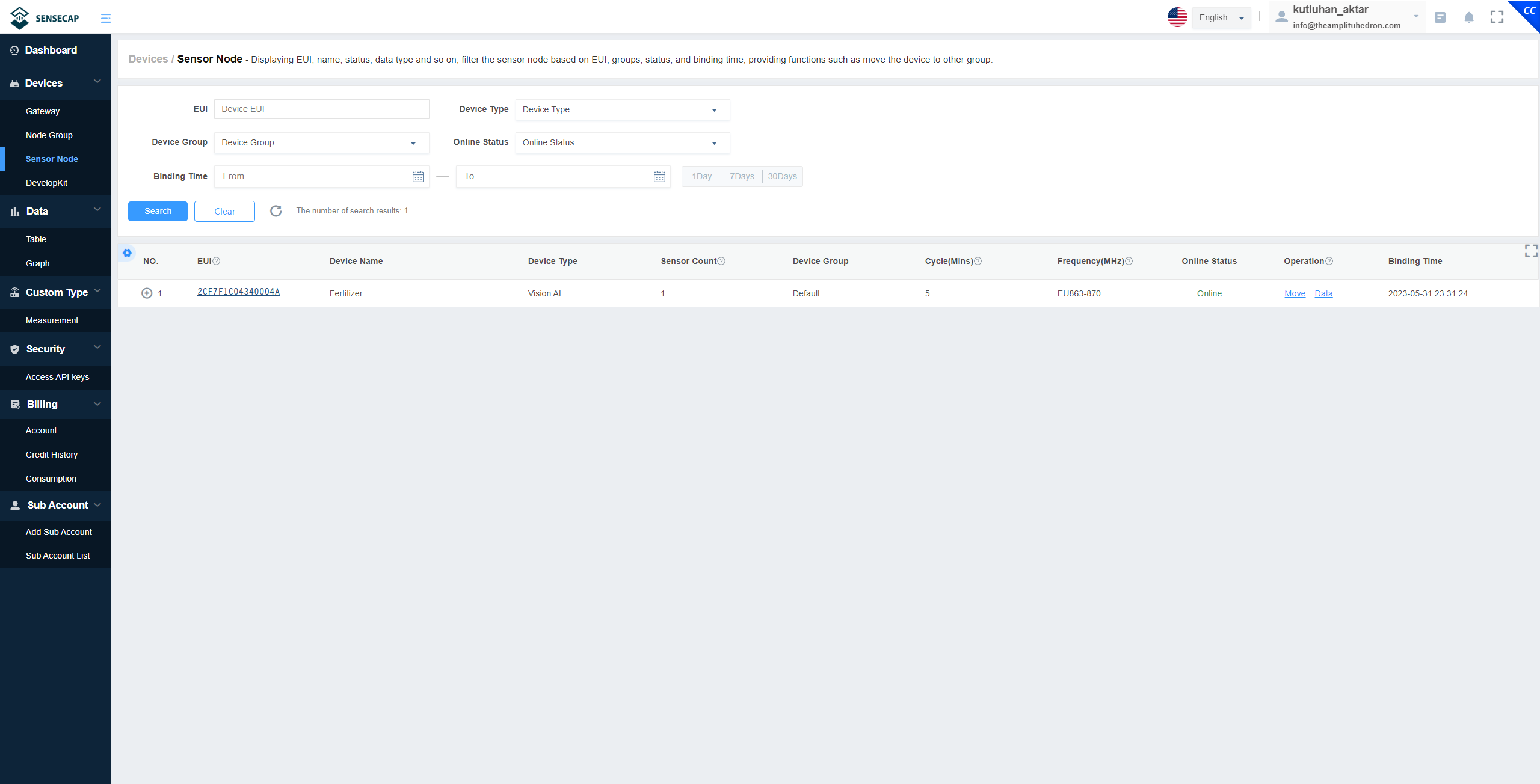Open table column settings gear icon
This screenshot has width=1540, height=784.
tap(127, 253)
